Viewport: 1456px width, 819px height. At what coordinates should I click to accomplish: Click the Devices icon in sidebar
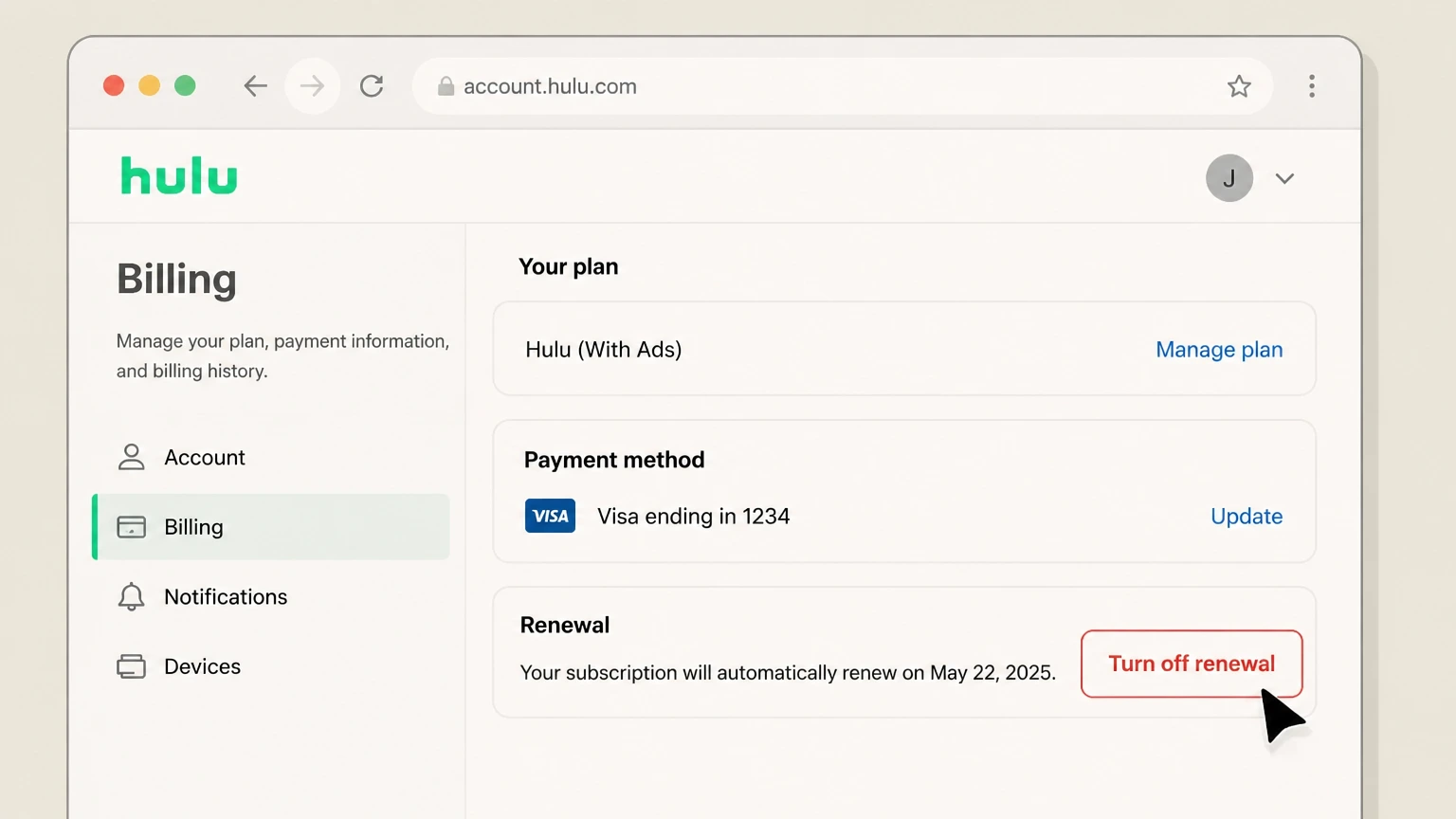tap(131, 666)
